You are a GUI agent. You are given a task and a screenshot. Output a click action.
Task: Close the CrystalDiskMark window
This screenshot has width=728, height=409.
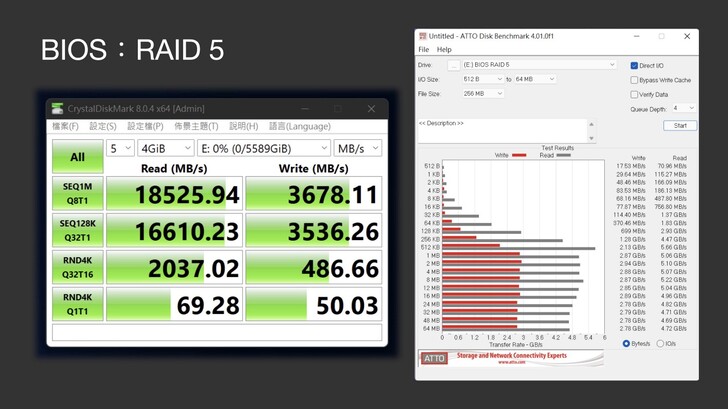coord(371,109)
